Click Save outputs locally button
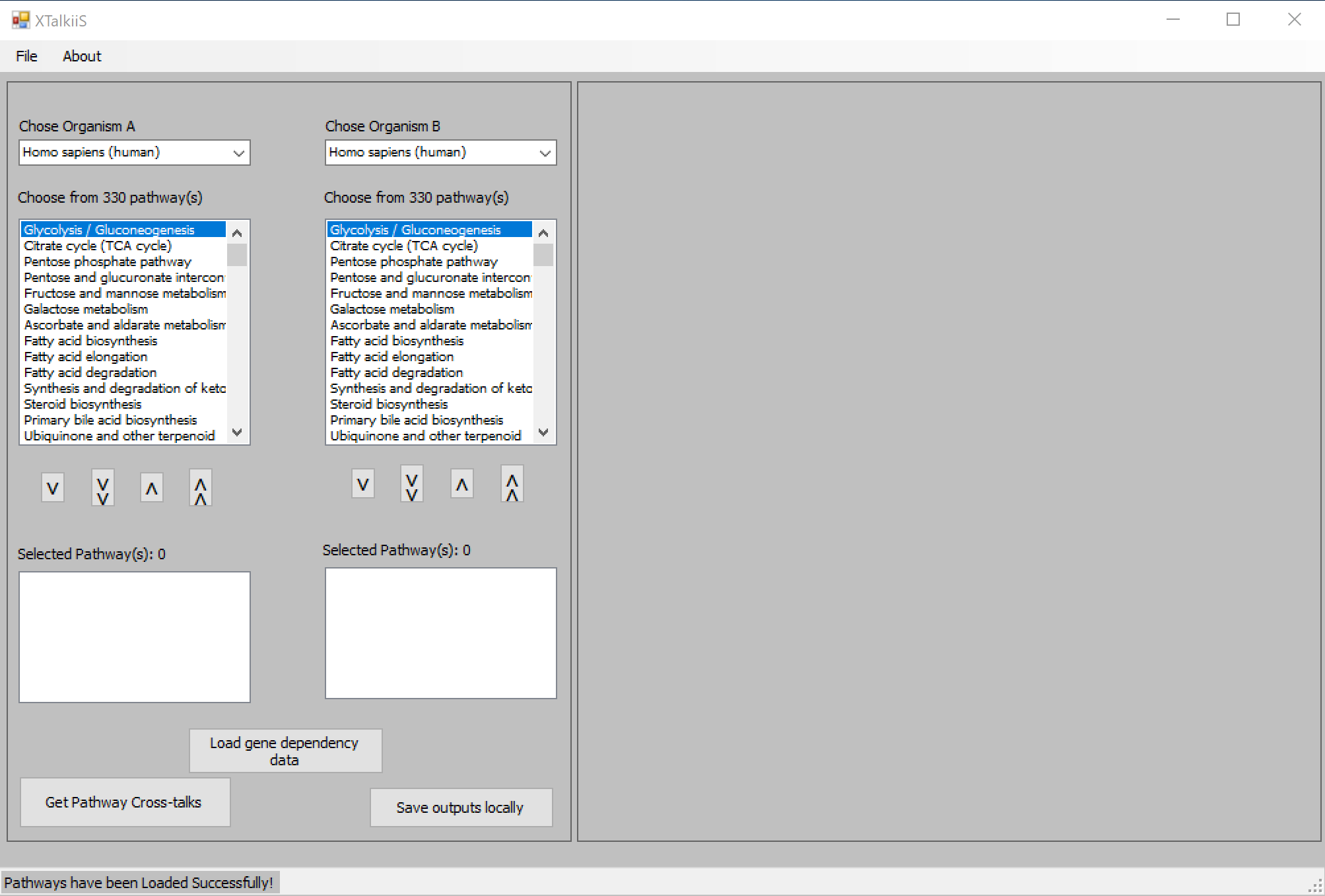The height and width of the screenshot is (896, 1325). tap(461, 808)
